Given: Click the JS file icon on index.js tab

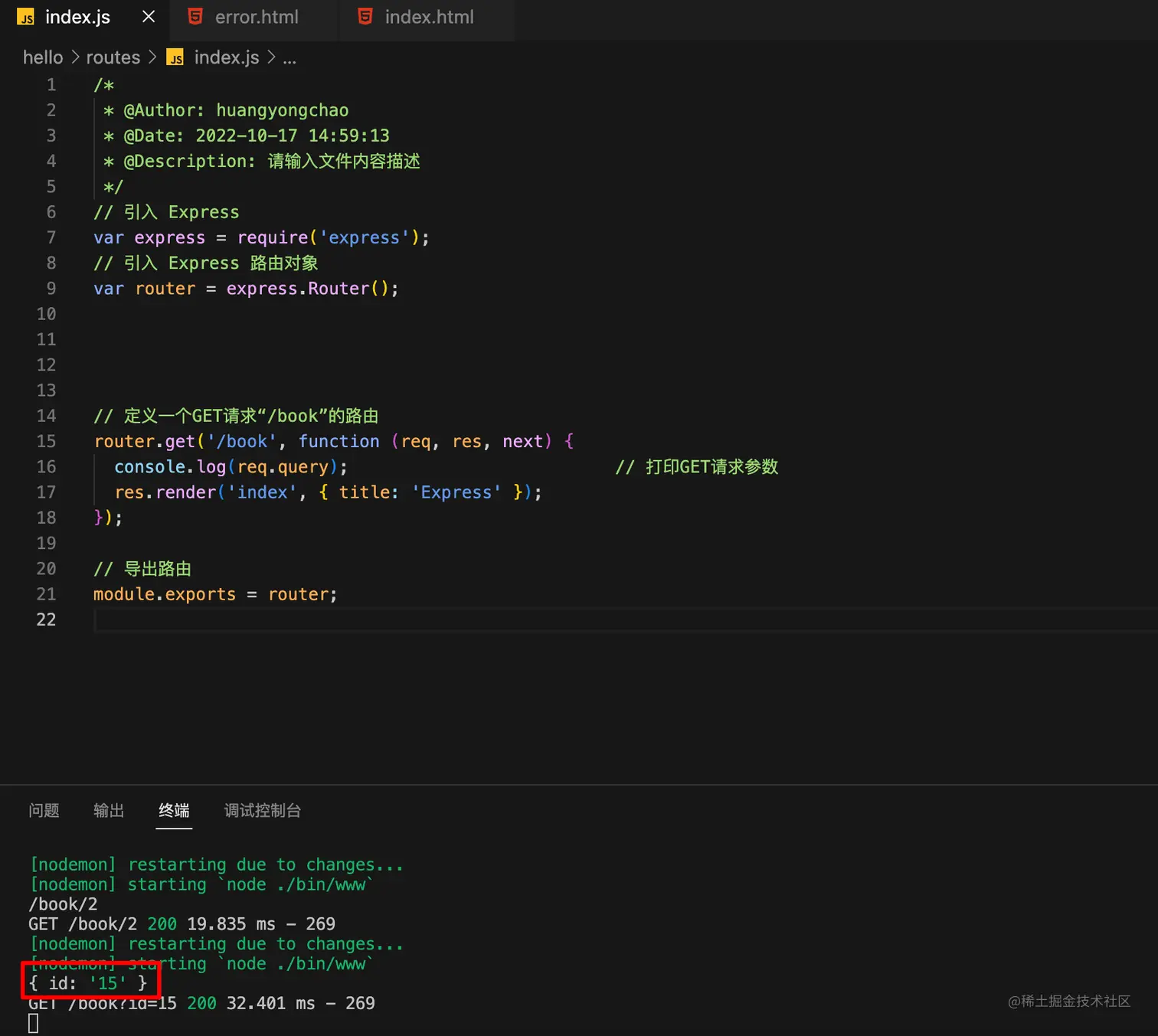Looking at the screenshot, I should 25,18.
